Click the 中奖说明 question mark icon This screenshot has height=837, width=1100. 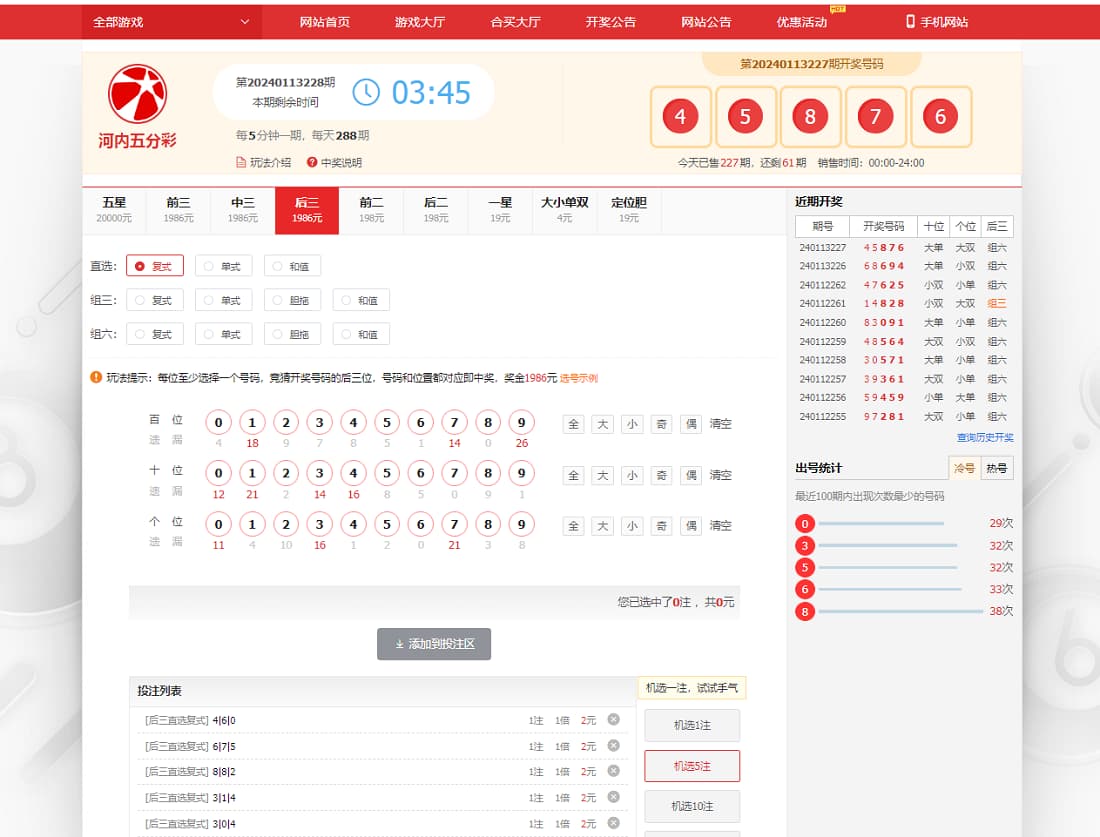pos(312,162)
